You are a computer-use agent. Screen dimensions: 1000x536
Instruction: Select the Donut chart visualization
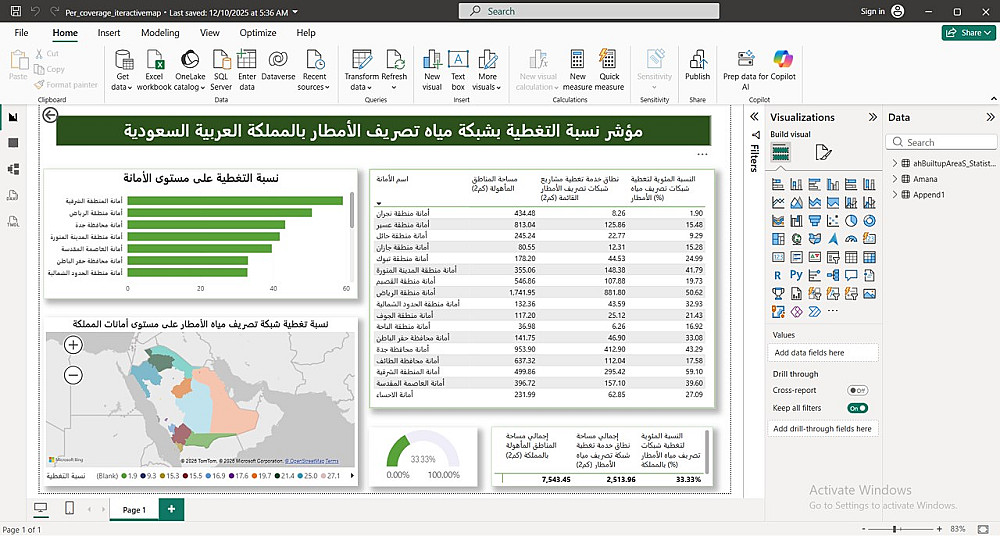tap(869, 221)
